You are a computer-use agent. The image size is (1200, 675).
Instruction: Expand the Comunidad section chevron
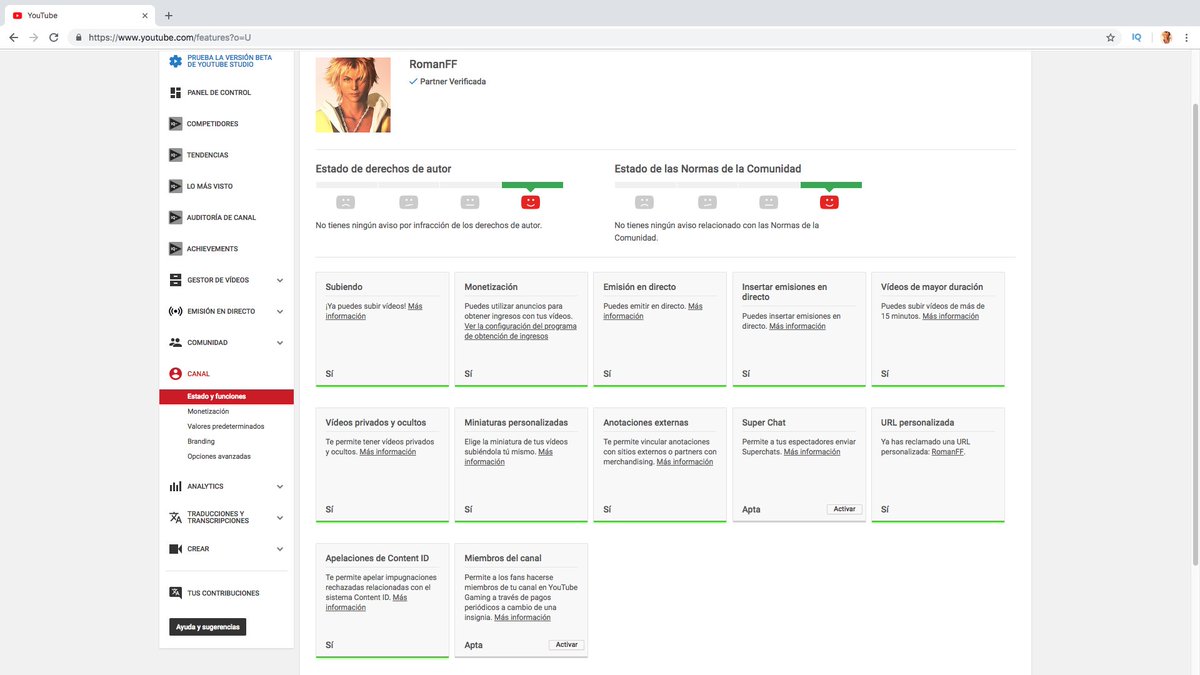coord(280,342)
